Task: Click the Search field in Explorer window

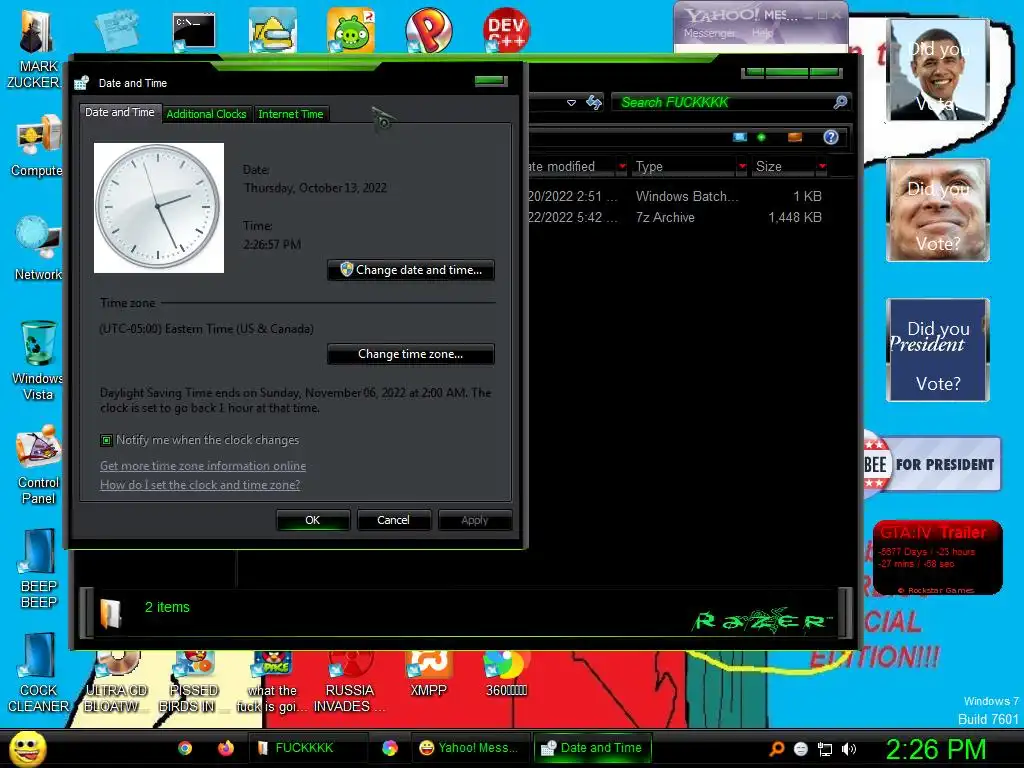Action: (724, 102)
